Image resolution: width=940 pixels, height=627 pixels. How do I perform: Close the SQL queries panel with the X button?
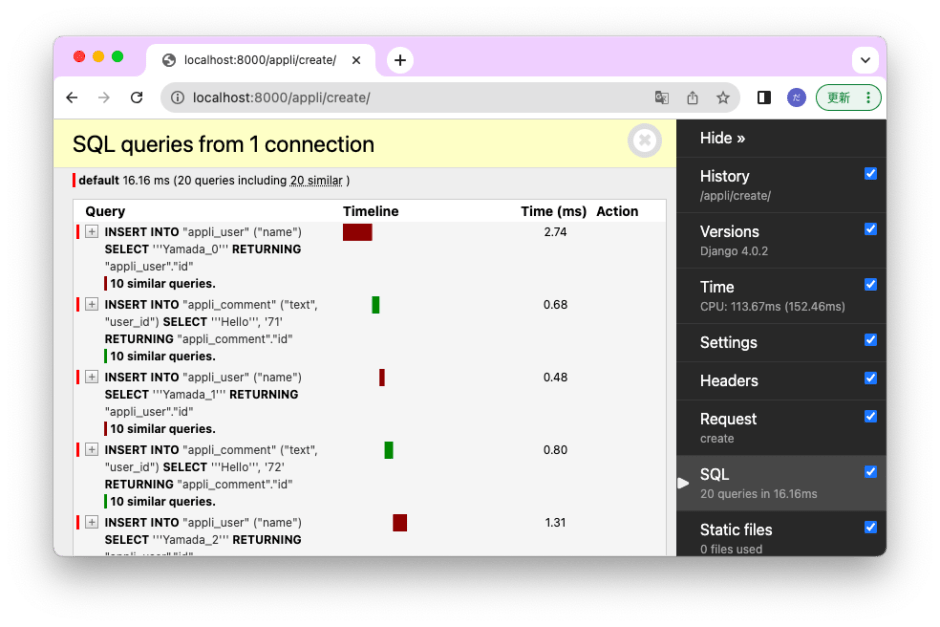[644, 141]
